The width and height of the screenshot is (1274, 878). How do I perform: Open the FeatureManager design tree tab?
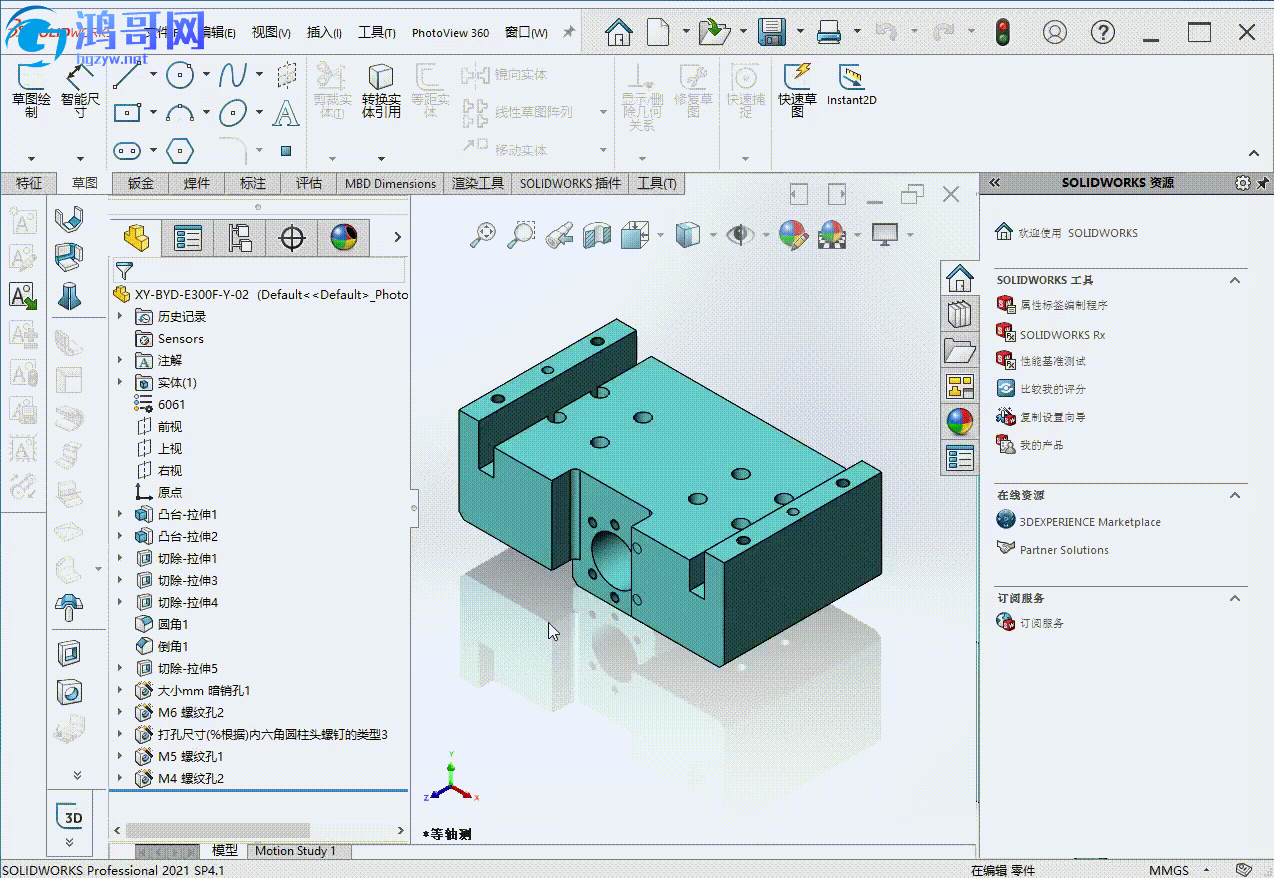click(136, 237)
